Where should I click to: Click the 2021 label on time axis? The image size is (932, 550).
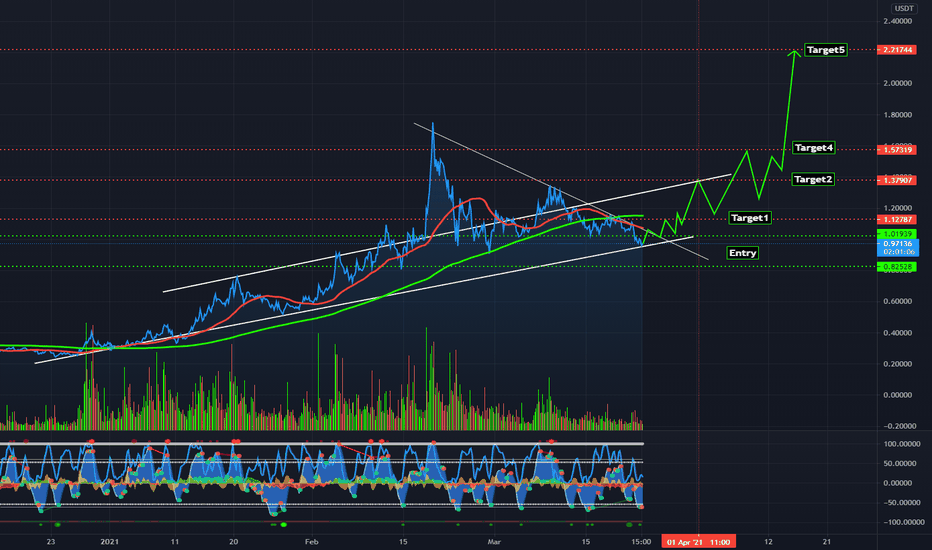click(109, 542)
